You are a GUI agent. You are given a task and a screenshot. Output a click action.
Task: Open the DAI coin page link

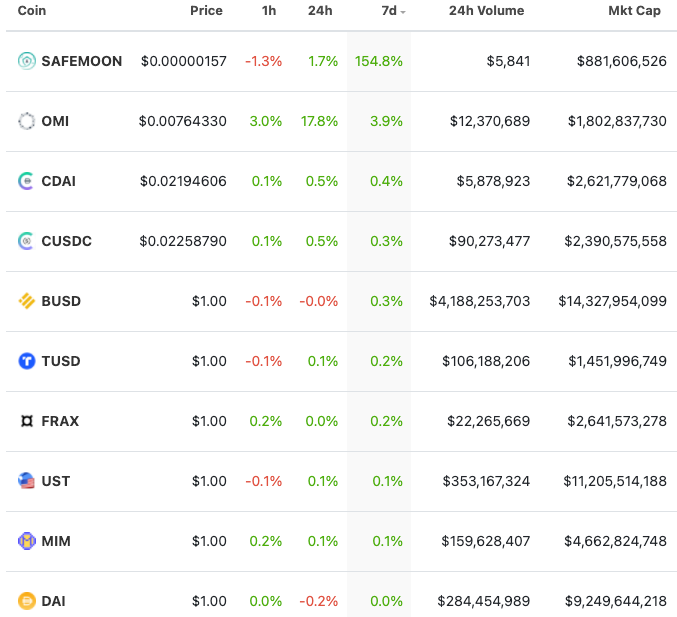[x=54, y=601]
